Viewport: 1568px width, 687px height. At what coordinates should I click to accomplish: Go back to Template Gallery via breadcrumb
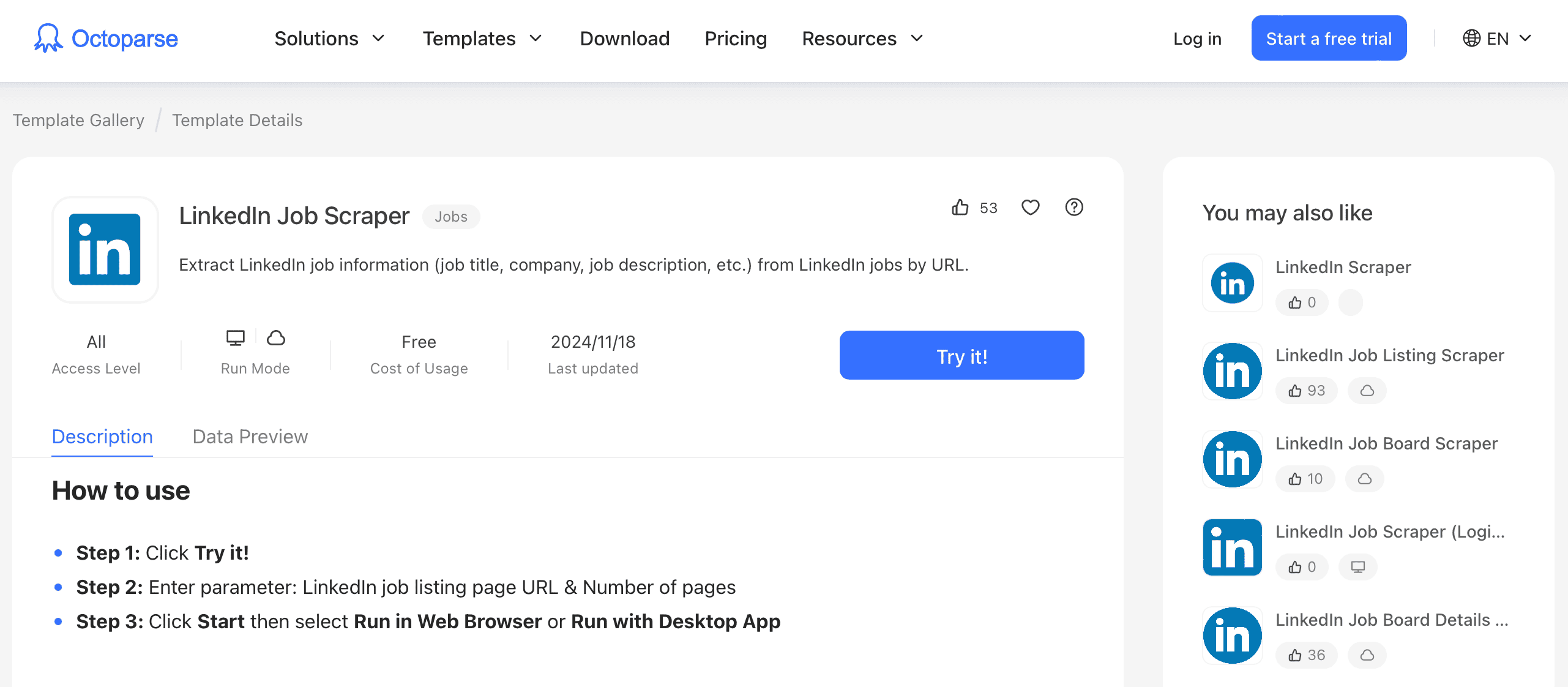78,120
